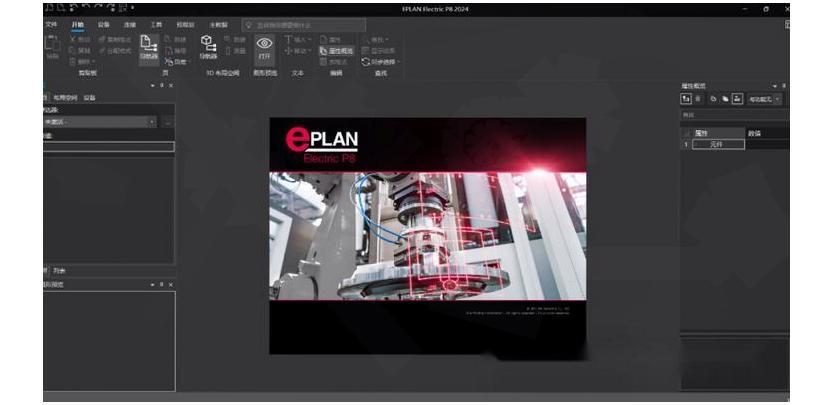Viewport: 834px width, 405px height.
Task: Click the eye-shaped graphical preview icon
Action: pyautogui.click(x=264, y=45)
